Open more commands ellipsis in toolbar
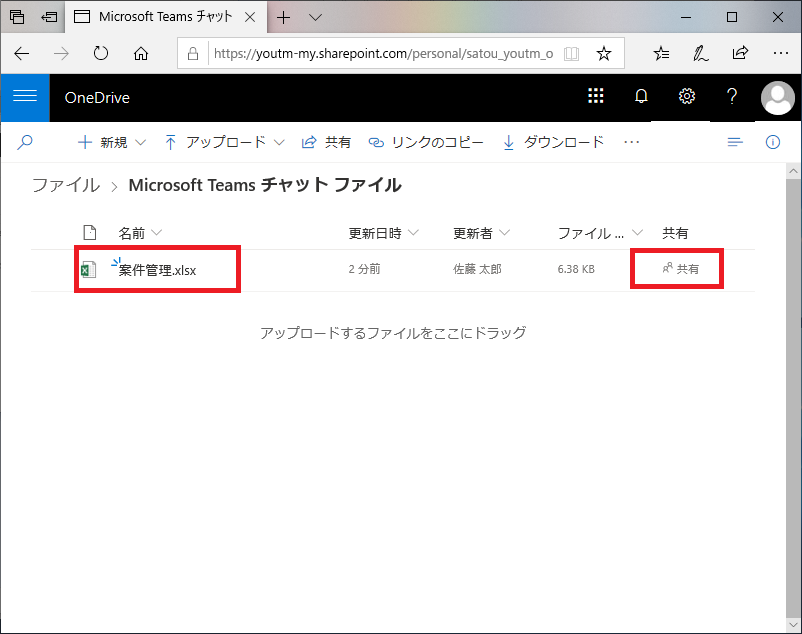The width and height of the screenshot is (802, 634). click(x=632, y=142)
